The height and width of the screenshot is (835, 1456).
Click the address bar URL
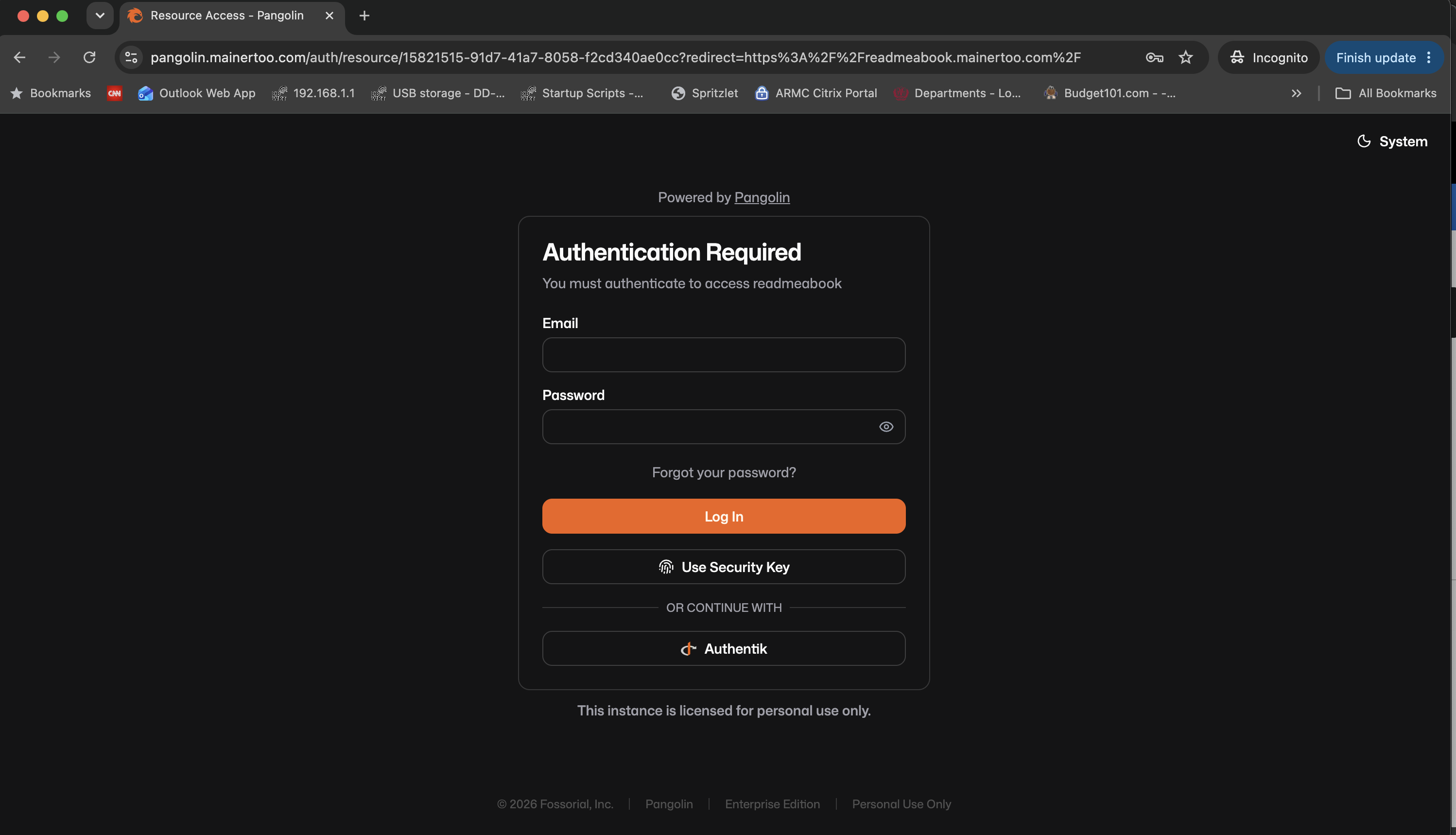615,57
